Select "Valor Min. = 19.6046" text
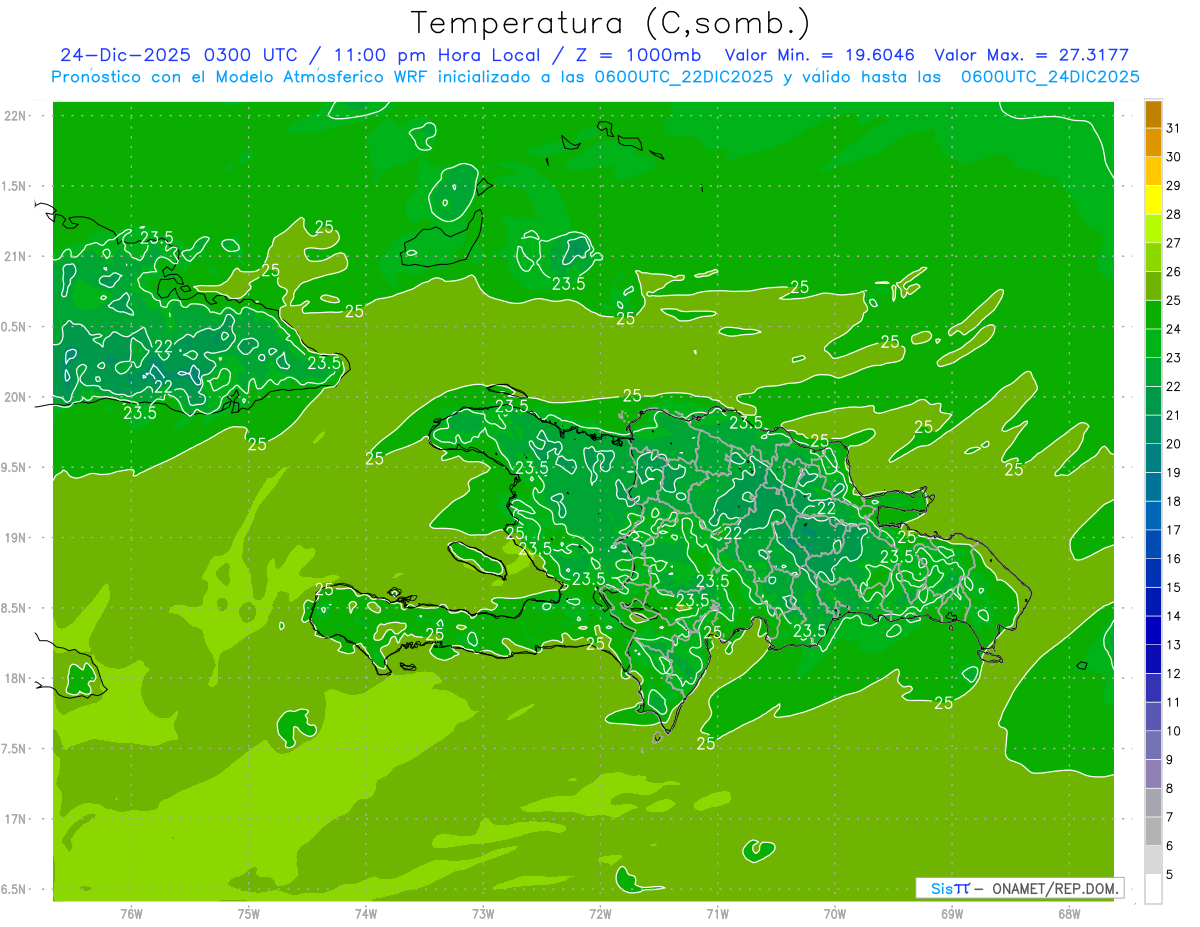 click(820, 55)
